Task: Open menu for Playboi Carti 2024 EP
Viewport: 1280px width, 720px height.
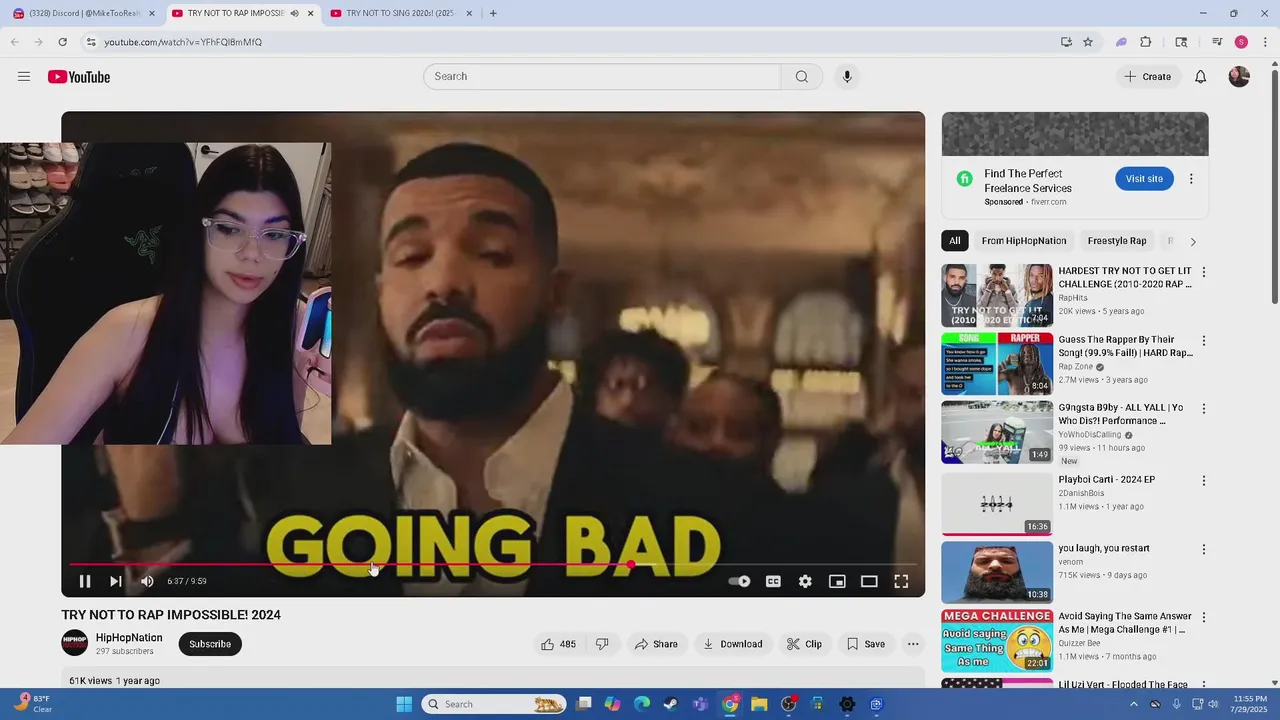Action: click(1204, 481)
